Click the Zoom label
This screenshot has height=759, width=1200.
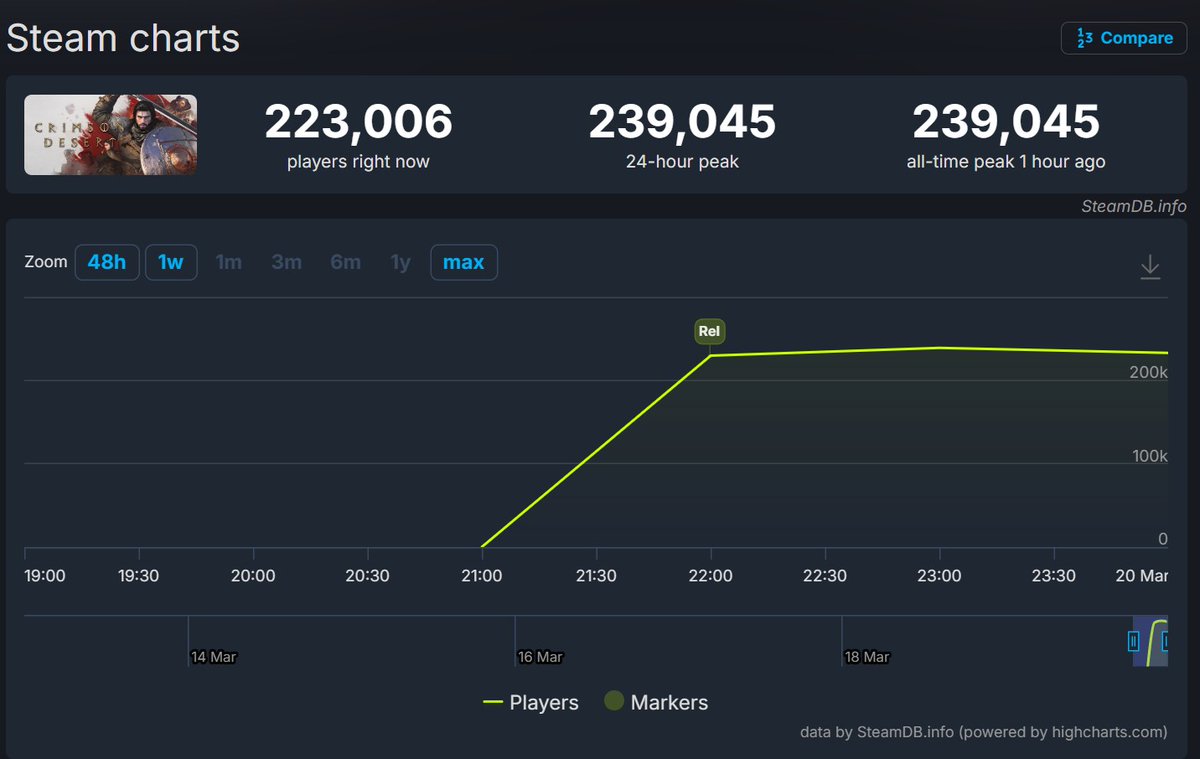point(46,262)
